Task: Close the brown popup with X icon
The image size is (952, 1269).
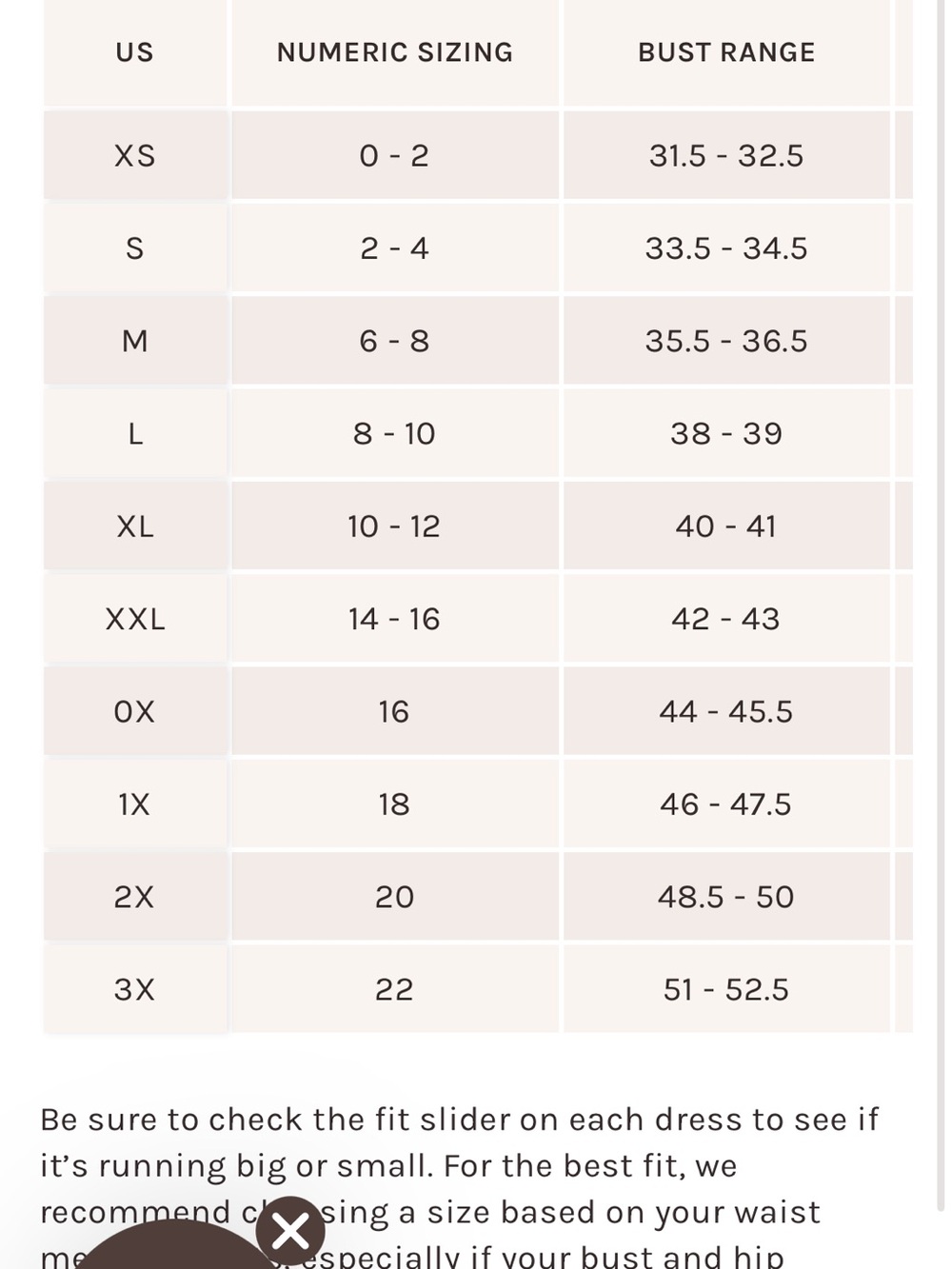Action: (290, 1231)
